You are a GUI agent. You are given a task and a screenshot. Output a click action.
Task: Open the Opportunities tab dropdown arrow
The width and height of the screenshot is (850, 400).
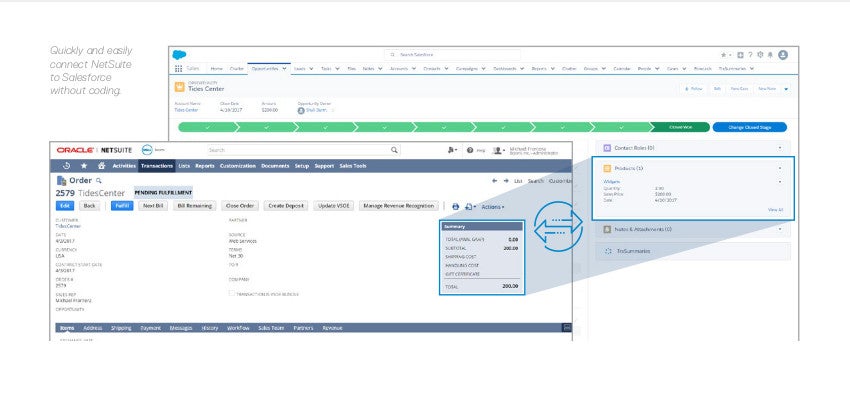(x=284, y=69)
